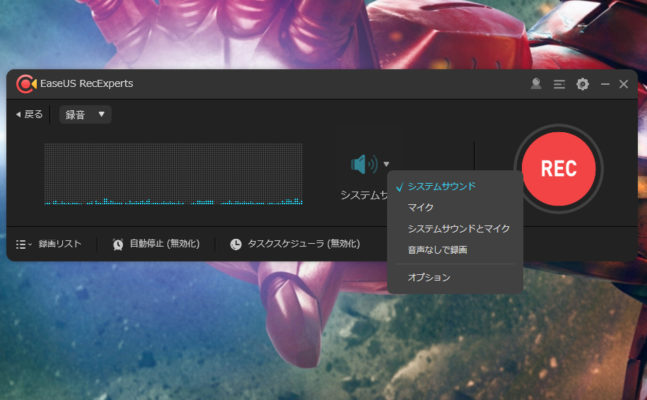The width and height of the screenshot is (647, 400).
Task: Choose 音声なしで録画 menu entry
Action: pyautogui.click(x=437, y=250)
